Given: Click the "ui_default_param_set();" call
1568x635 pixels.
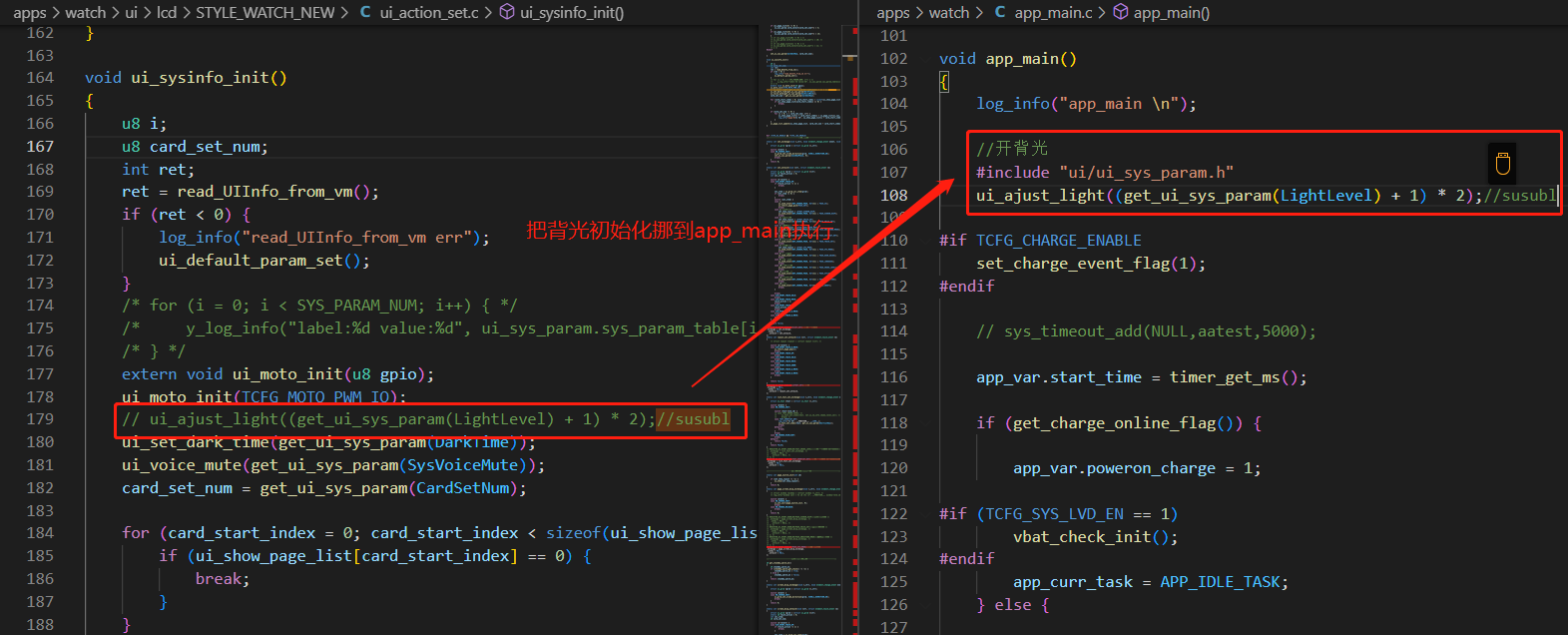Looking at the screenshot, I should [x=264, y=261].
